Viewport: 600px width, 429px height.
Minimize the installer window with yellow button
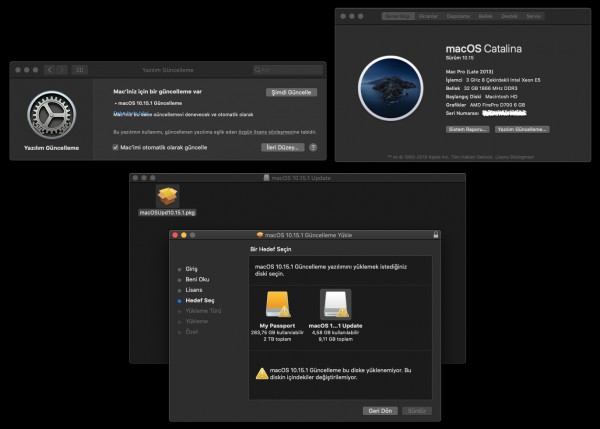(184, 235)
